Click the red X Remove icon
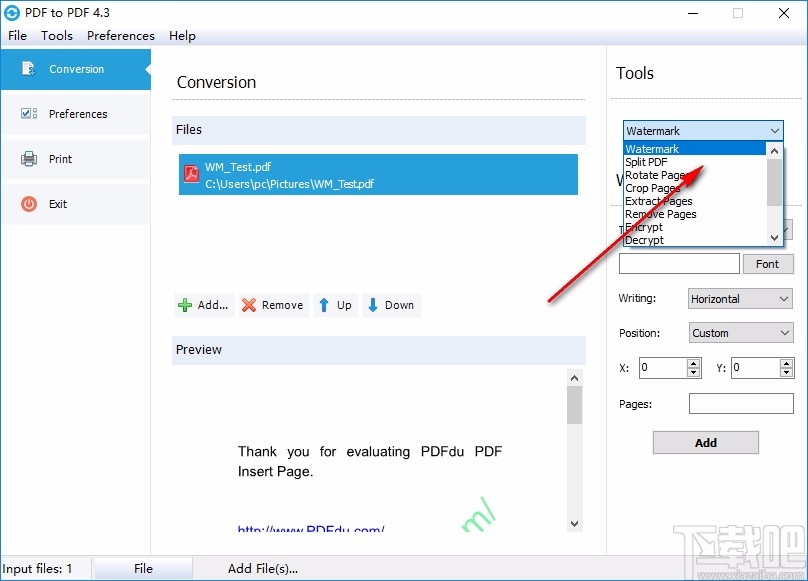The height and width of the screenshot is (581, 808). click(249, 305)
